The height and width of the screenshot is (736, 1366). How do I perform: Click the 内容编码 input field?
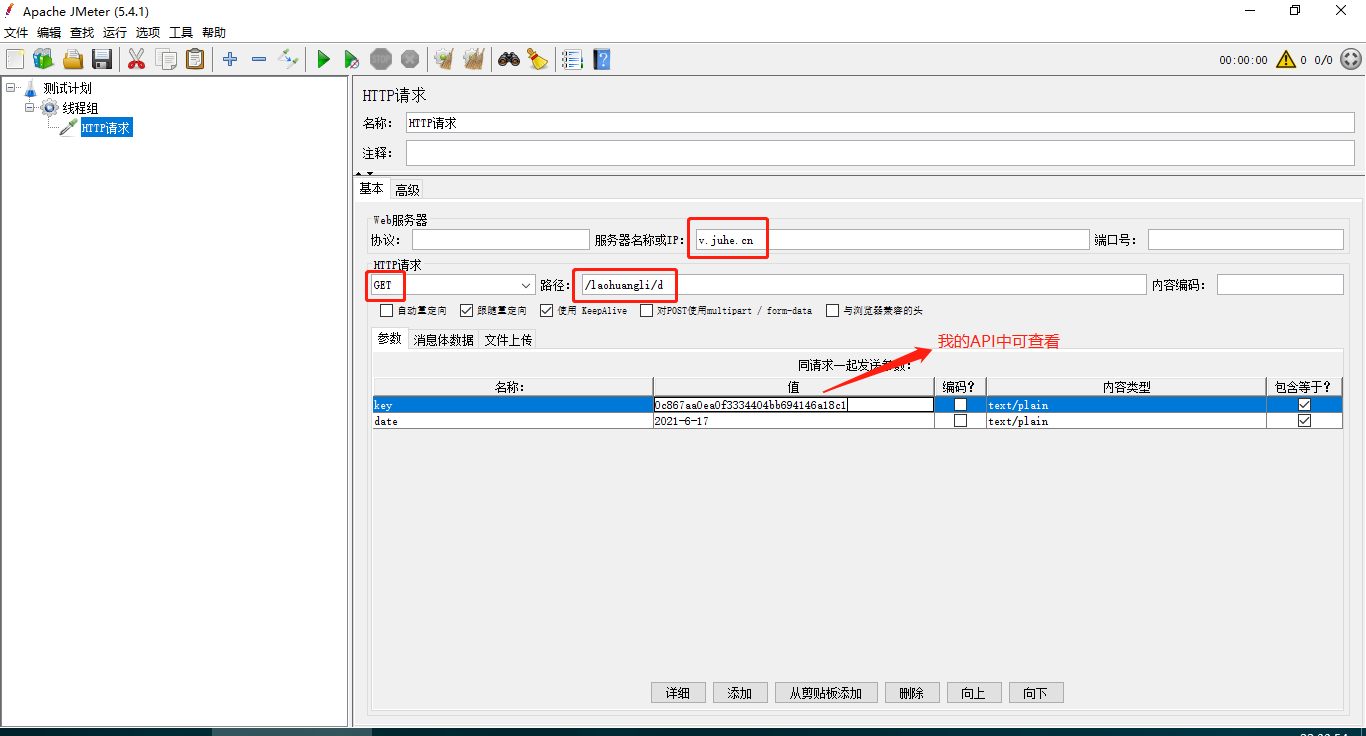coord(1280,285)
